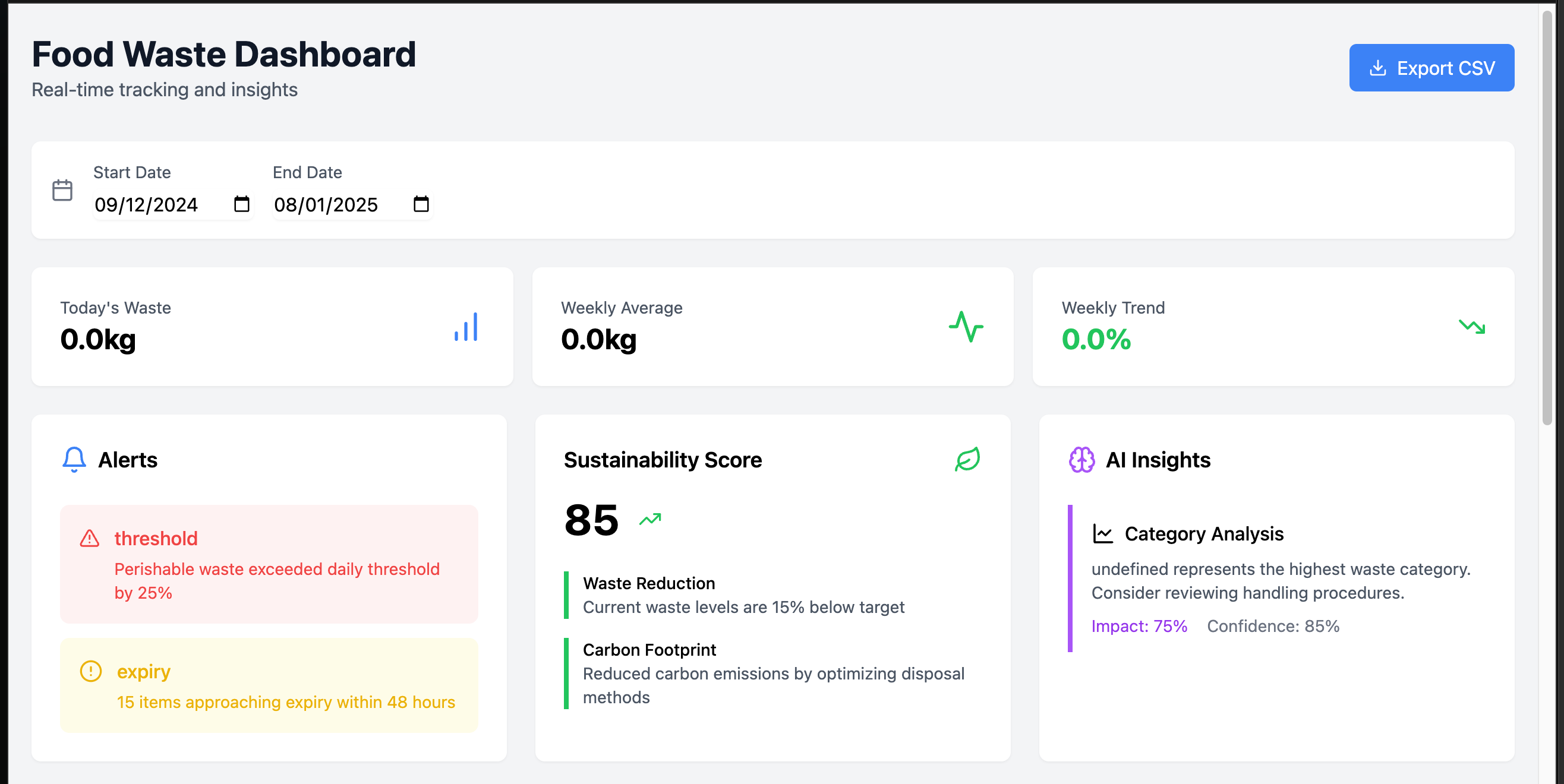Click the brain icon next to AI Insights
Image resolution: width=1564 pixels, height=784 pixels.
(1081, 459)
